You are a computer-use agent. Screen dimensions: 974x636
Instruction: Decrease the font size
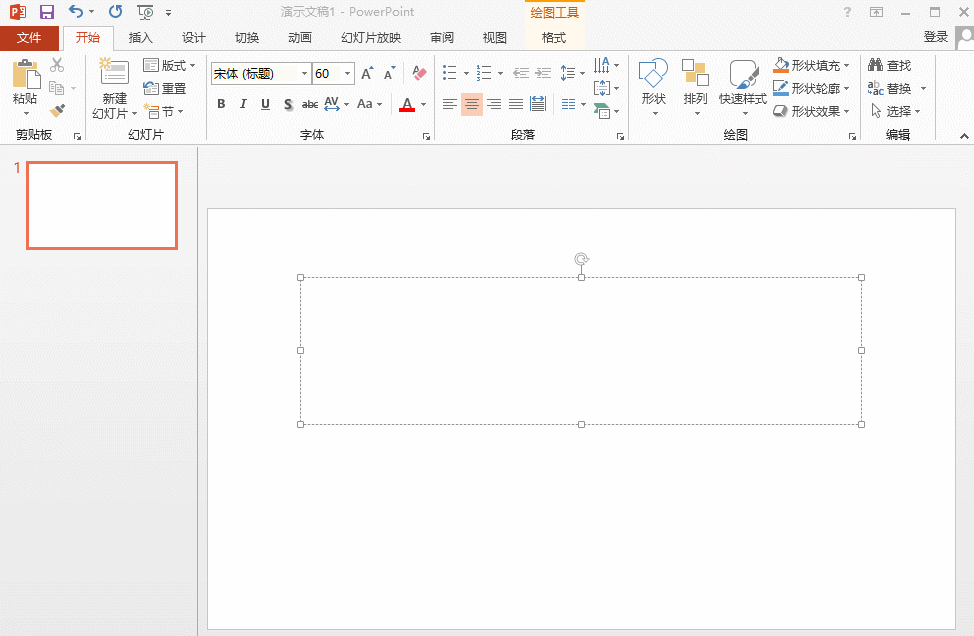click(389, 73)
